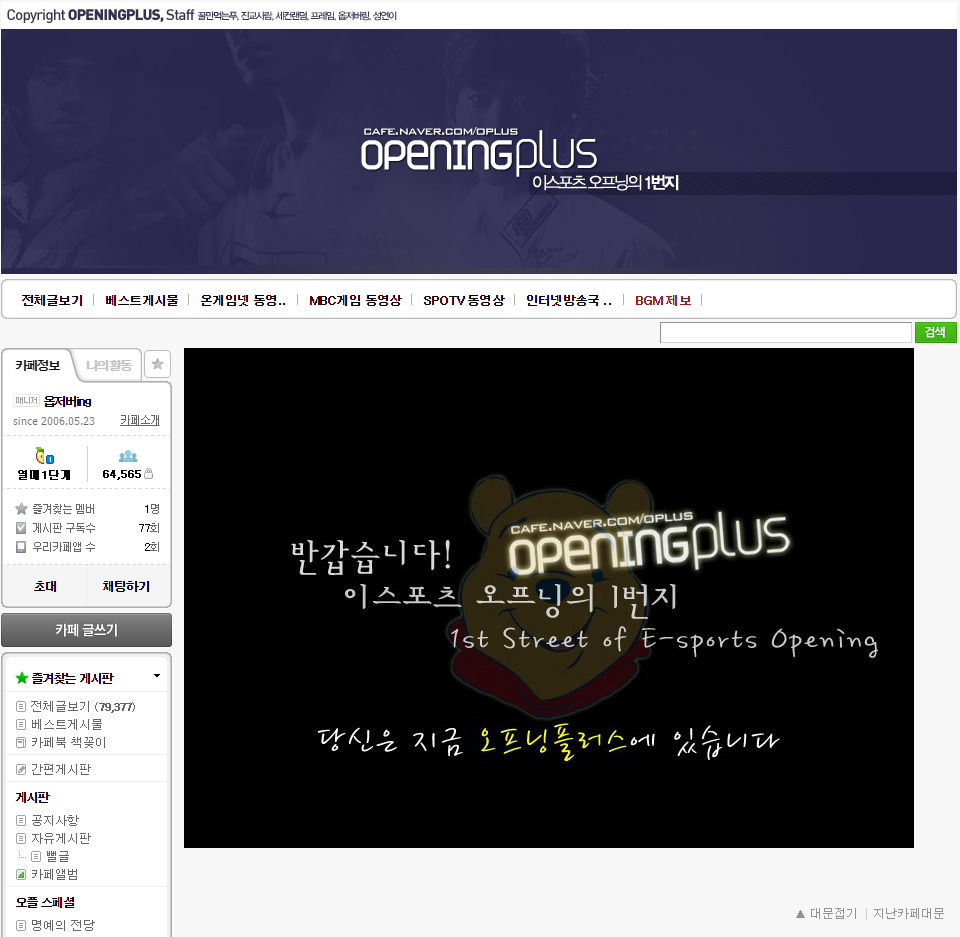Click the Pooh welcome gate image
This screenshot has width=960, height=937.
click(x=549, y=598)
